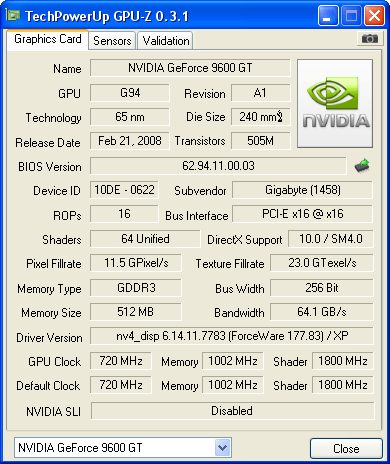The width and height of the screenshot is (390, 464).
Task: Click Device ID value 10DE - 0622
Action: click(x=124, y=190)
